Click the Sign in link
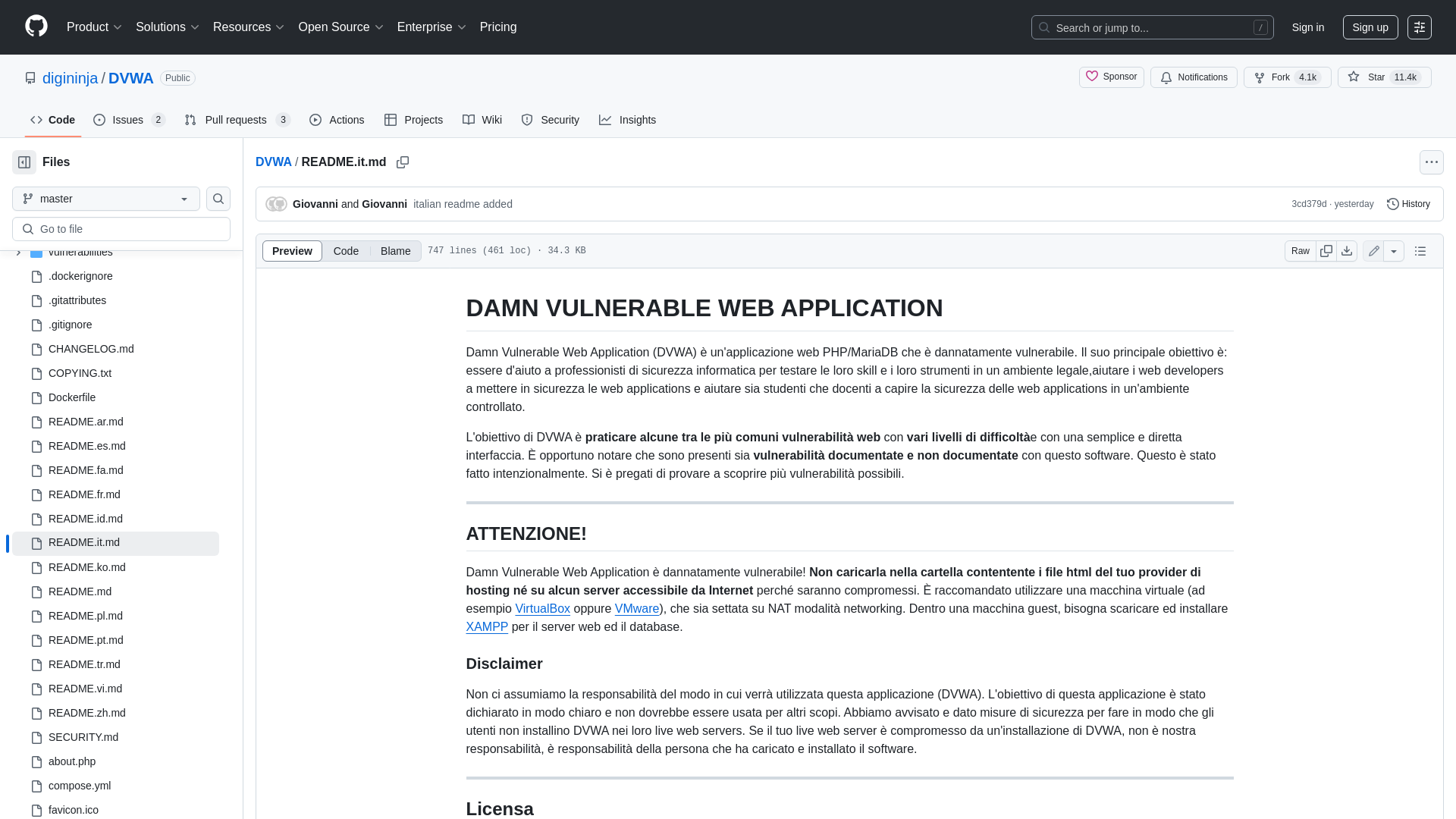 click(x=1308, y=27)
